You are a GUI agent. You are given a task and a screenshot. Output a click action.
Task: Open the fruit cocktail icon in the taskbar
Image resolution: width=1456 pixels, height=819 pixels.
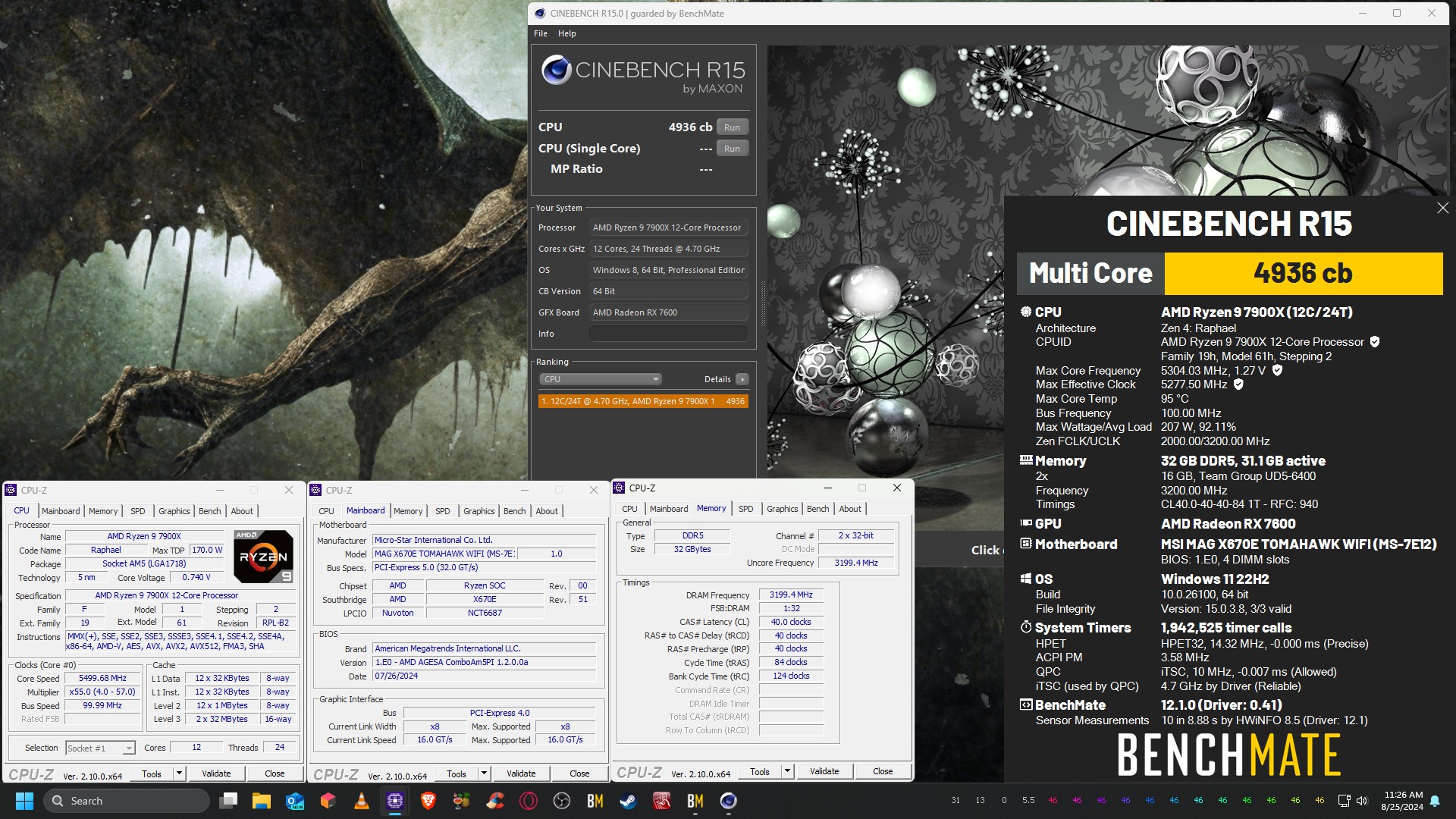pos(462,801)
